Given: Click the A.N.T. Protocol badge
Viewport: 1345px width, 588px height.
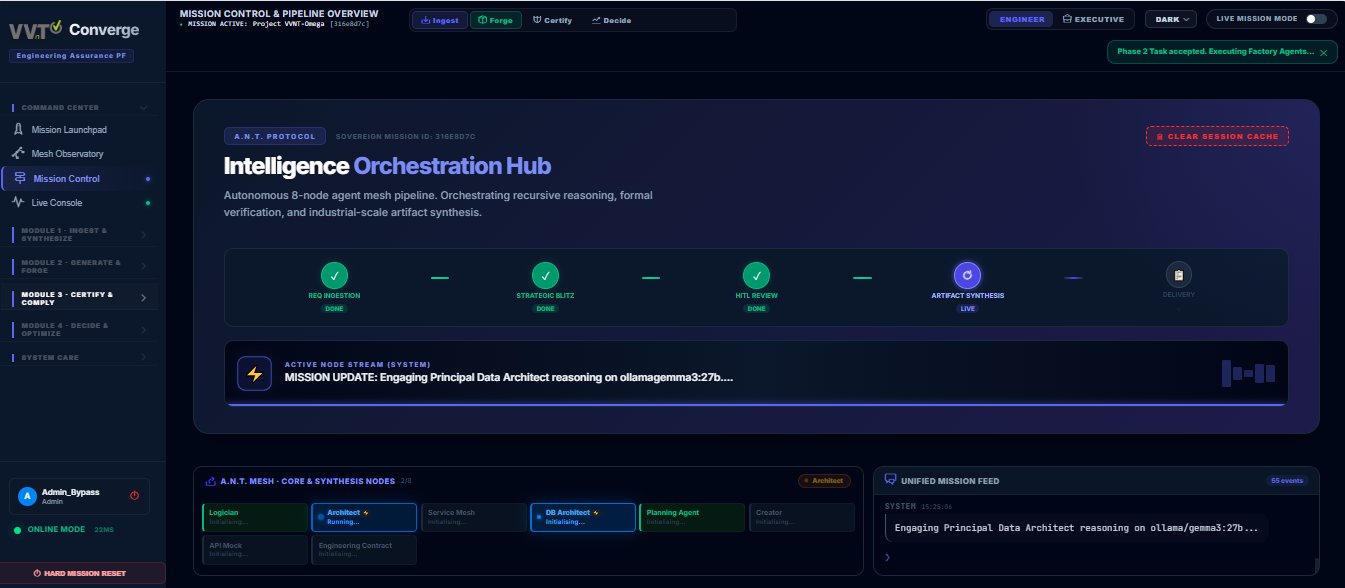Looking at the screenshot, I should click(275, 136).
